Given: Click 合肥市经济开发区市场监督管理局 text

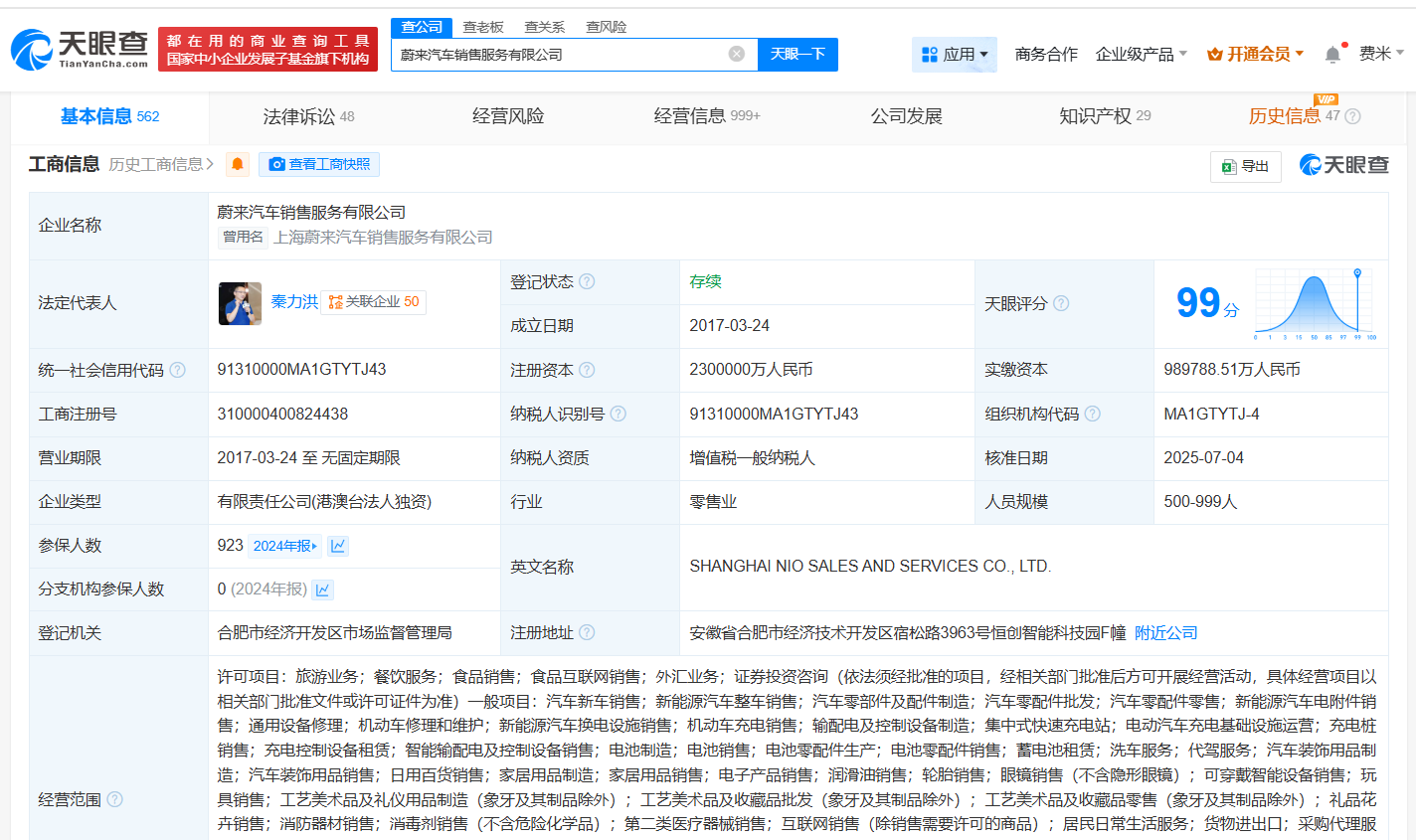Looking at the screenshot, I should [x=334, y=632].
